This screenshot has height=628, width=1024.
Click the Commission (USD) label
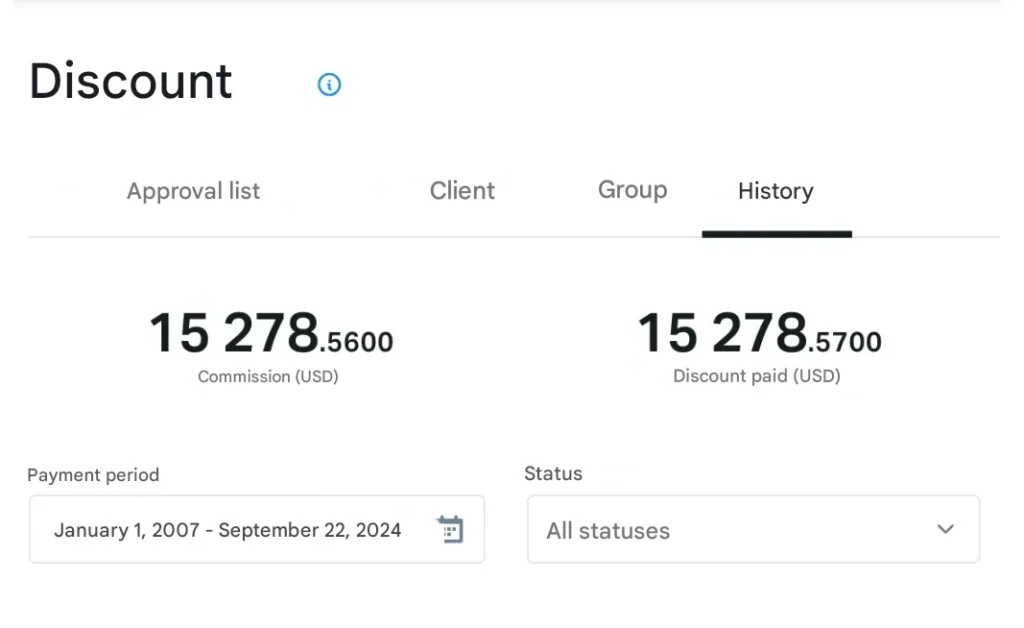click(268, 377)
